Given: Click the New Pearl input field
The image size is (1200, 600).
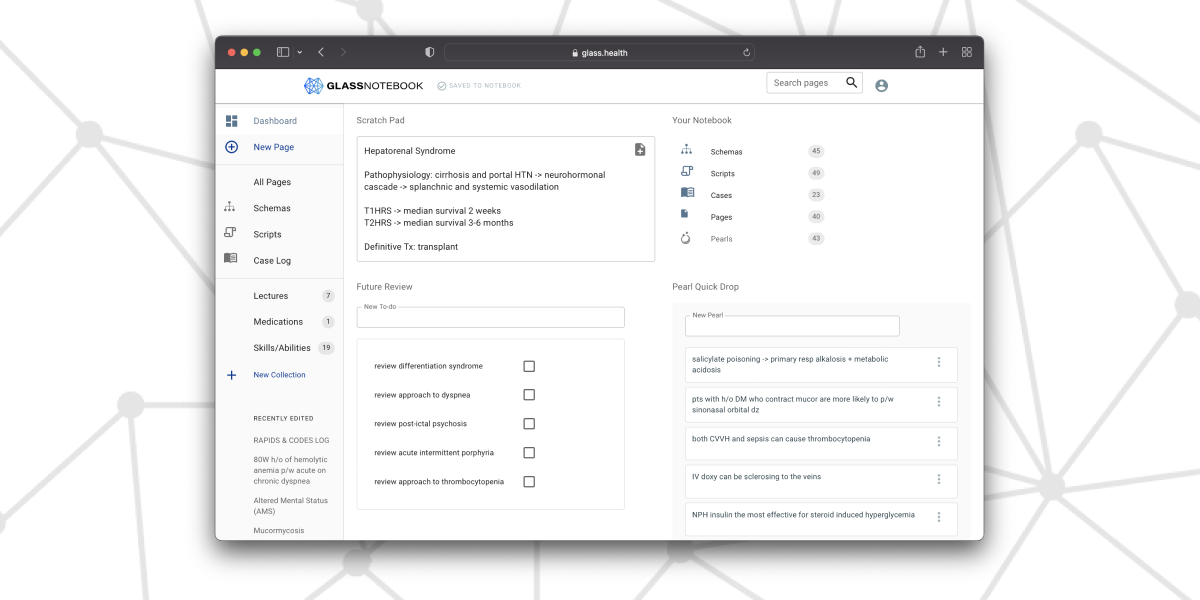Looking at the screenshot, I should pos(792,327).
